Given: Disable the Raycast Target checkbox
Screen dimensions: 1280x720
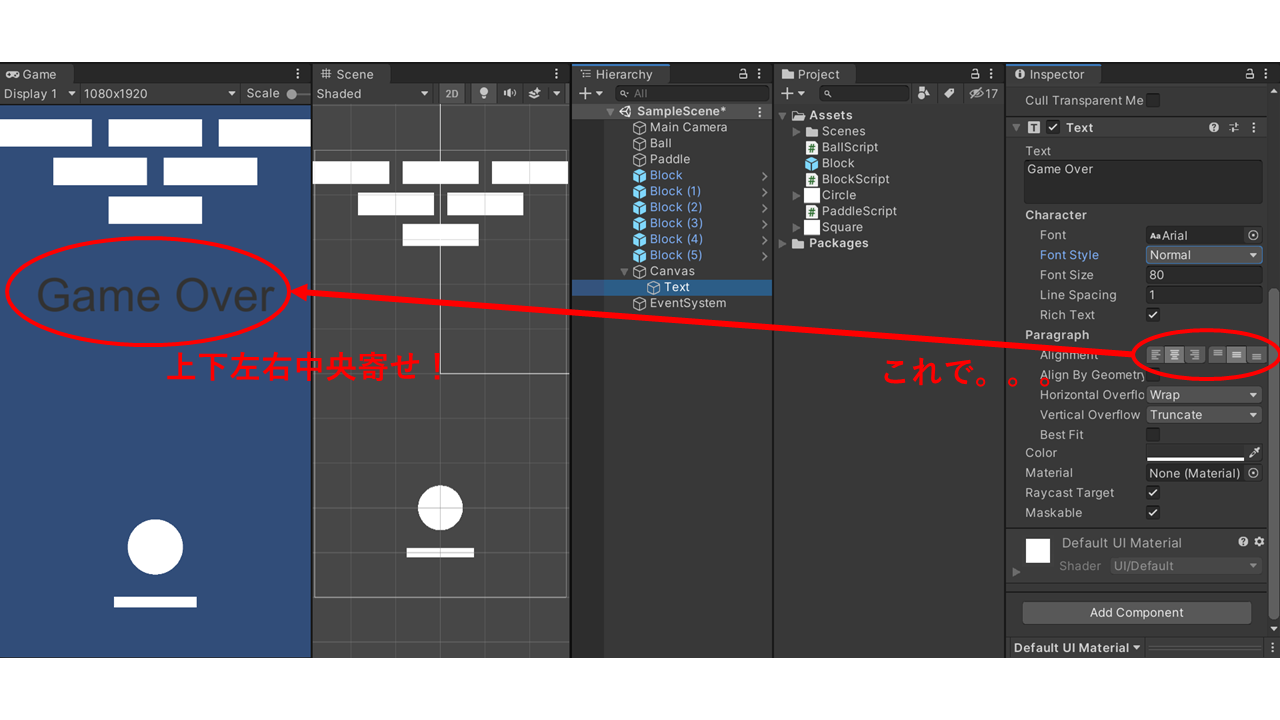Looking at the screenshot, I should click(x=1153, y=493).
